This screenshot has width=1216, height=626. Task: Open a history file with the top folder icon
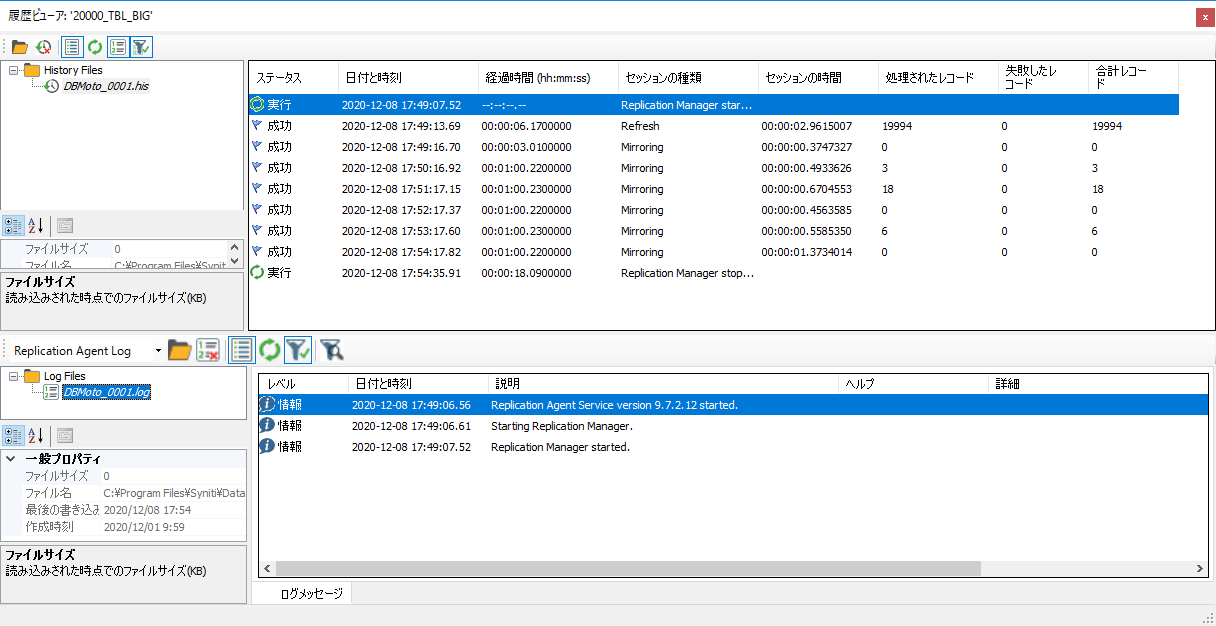coord(20,47)
